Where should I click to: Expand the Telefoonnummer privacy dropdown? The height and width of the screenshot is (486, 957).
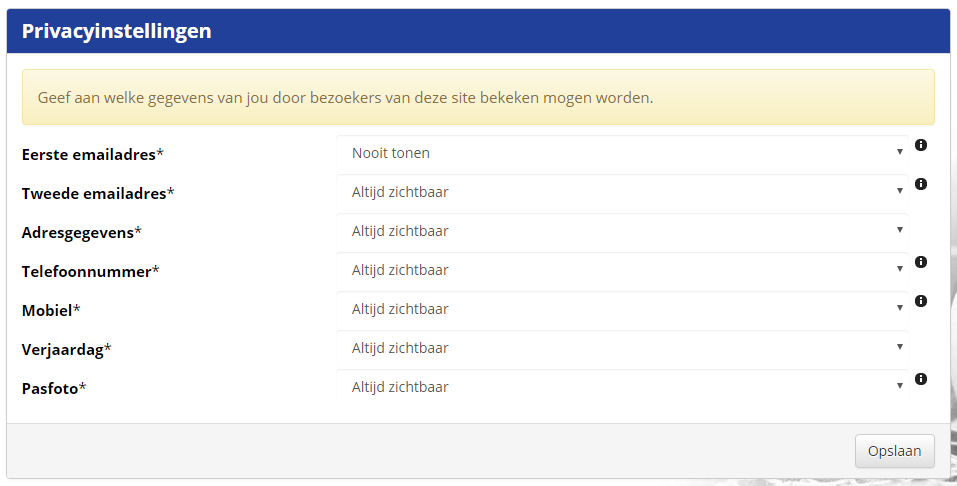(x=622, y=270)
